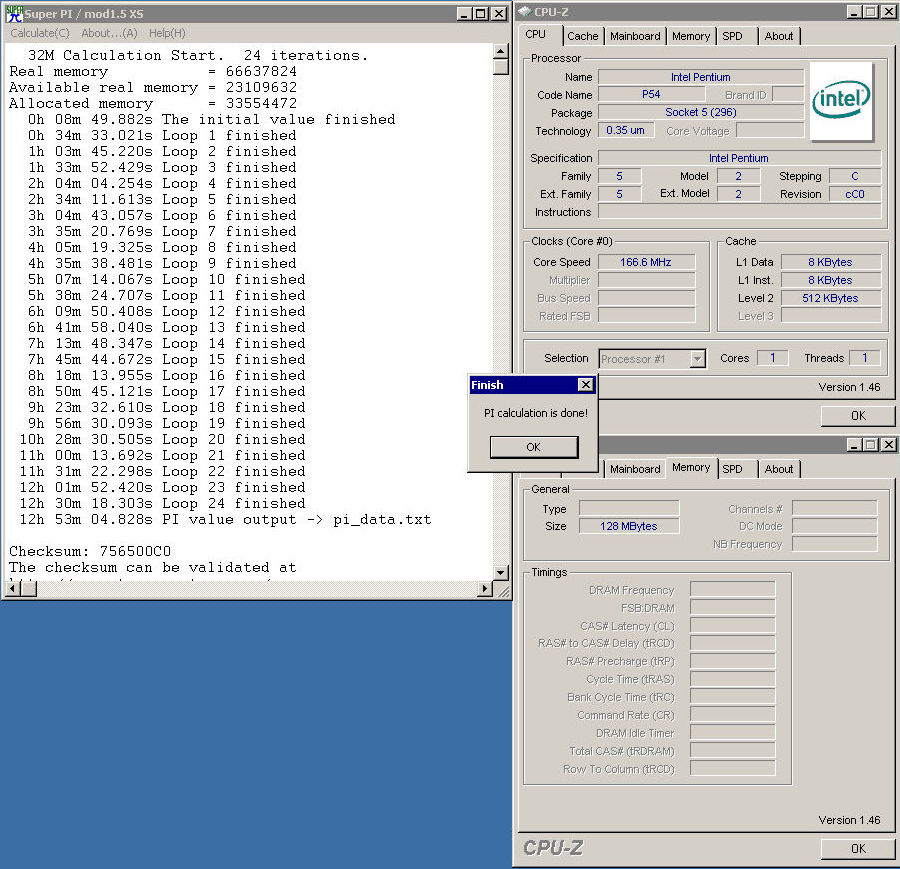Screen dimensions: 900x869
Task: Close the lower CPU-Z window
Action: click(x=888, y=445)
